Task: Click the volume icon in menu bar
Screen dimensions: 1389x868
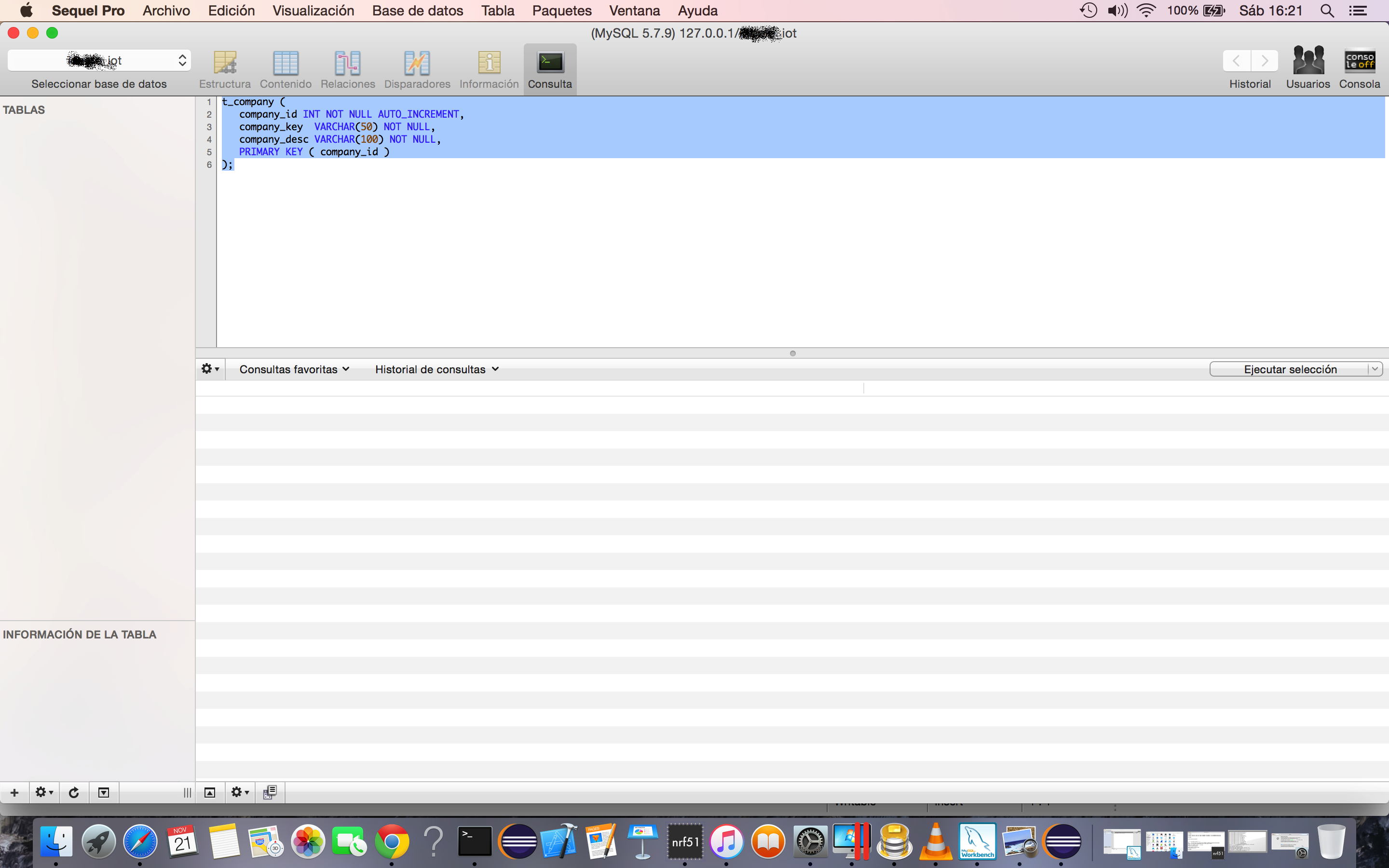Action: click(x=1117, y=10)
